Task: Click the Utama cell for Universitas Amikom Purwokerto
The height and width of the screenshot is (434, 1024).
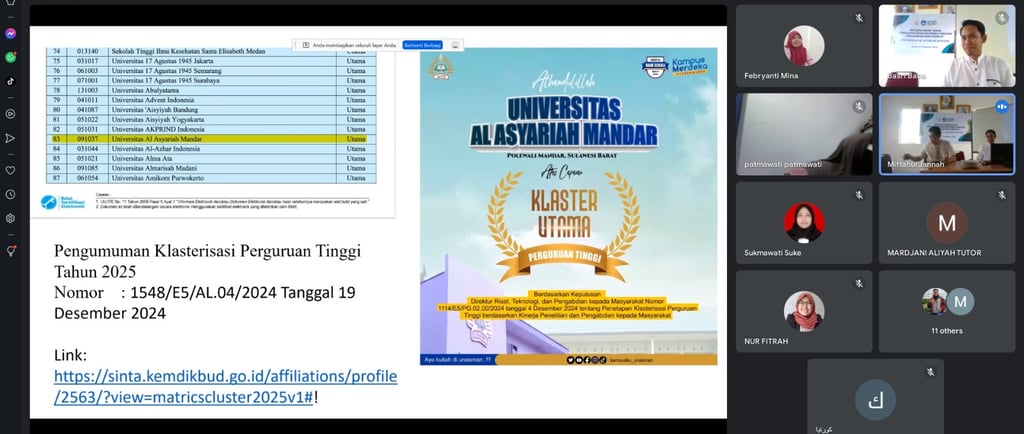Action: tap(357, 178)
